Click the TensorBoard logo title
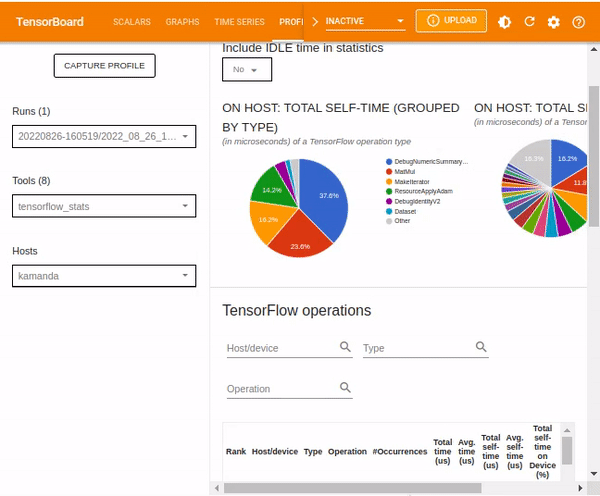The image size is (600, 496). [50, 22]
